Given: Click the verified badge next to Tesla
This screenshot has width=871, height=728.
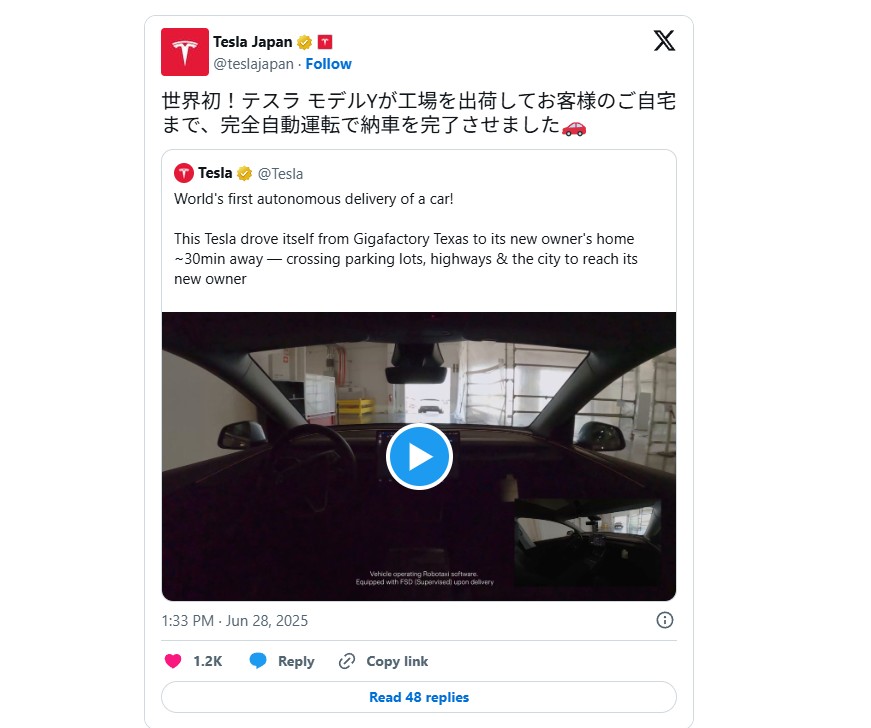Looking at the screenshot, I should click(x=244, y=174).
